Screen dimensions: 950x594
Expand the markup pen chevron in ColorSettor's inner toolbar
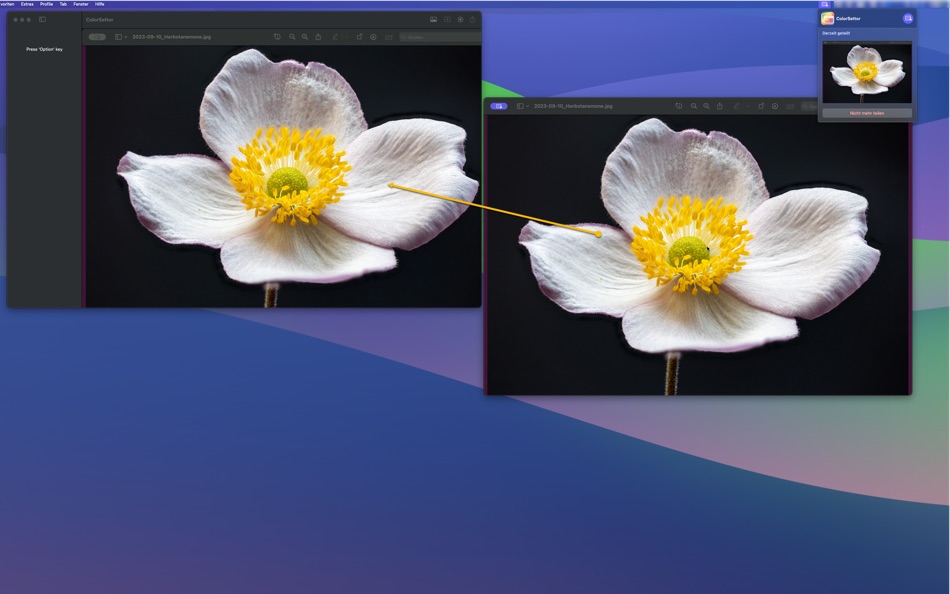(x=347, y=37)
